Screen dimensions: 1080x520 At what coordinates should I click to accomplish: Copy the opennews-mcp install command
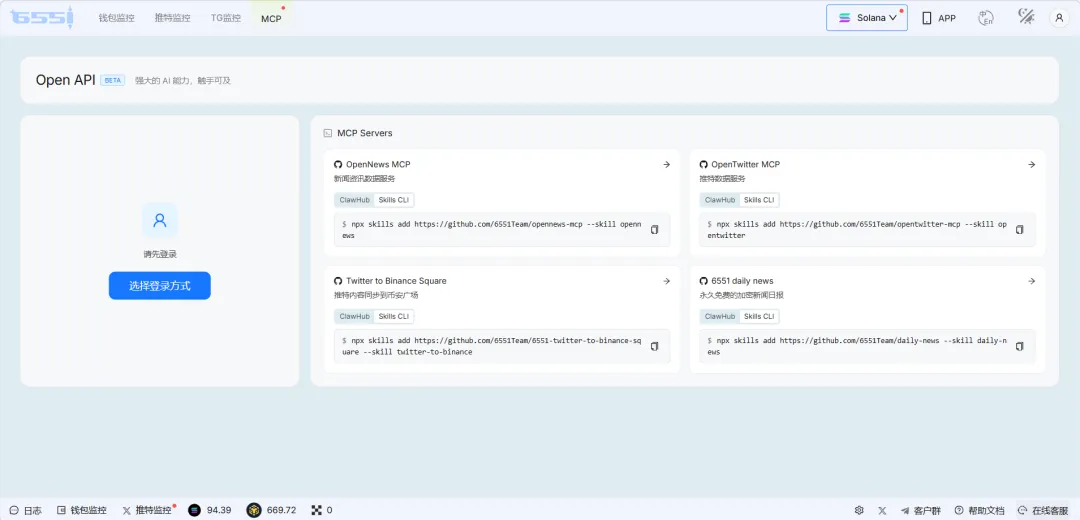coord(654,229)
